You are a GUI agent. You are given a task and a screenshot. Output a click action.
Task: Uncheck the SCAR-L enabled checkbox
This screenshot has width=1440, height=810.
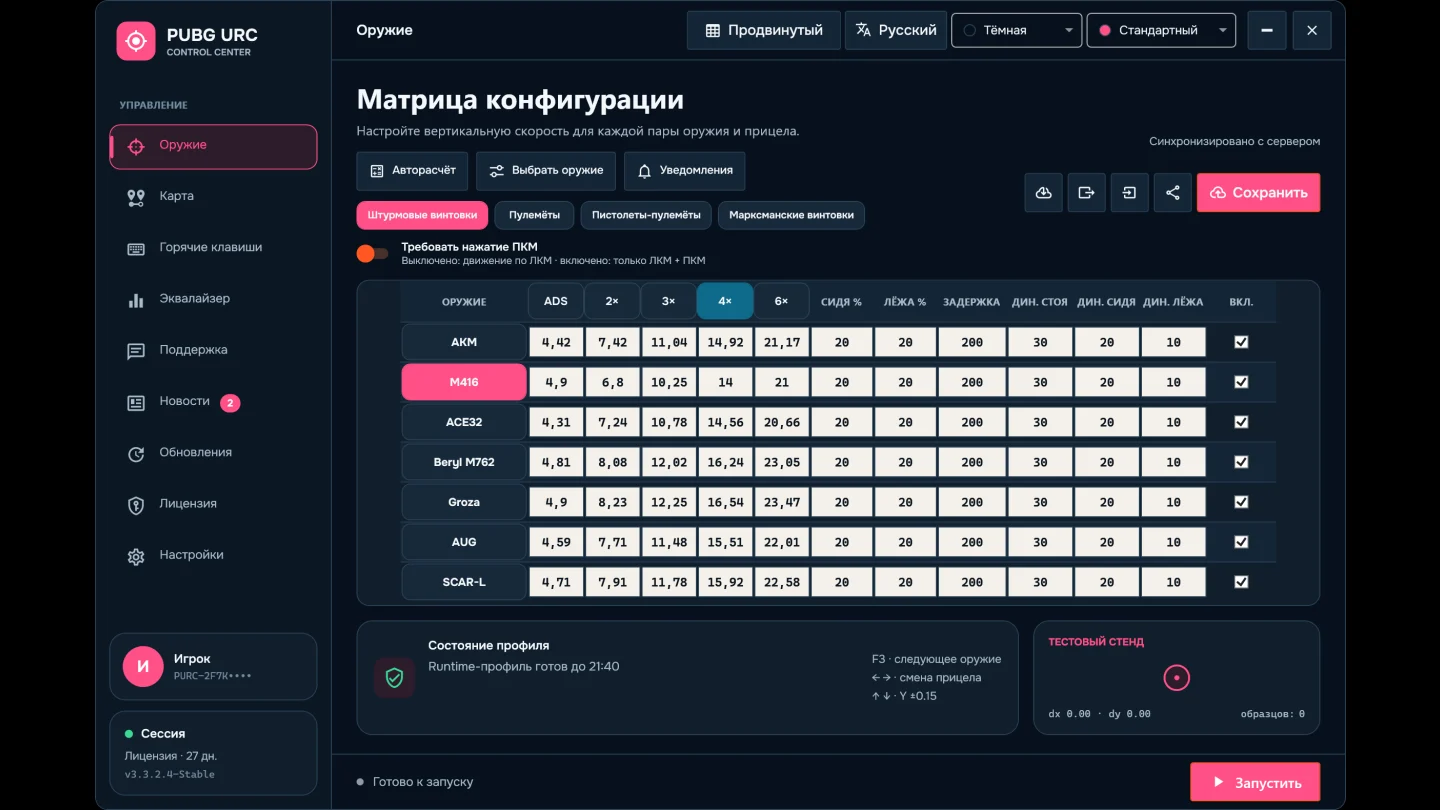coord(1241,582)
